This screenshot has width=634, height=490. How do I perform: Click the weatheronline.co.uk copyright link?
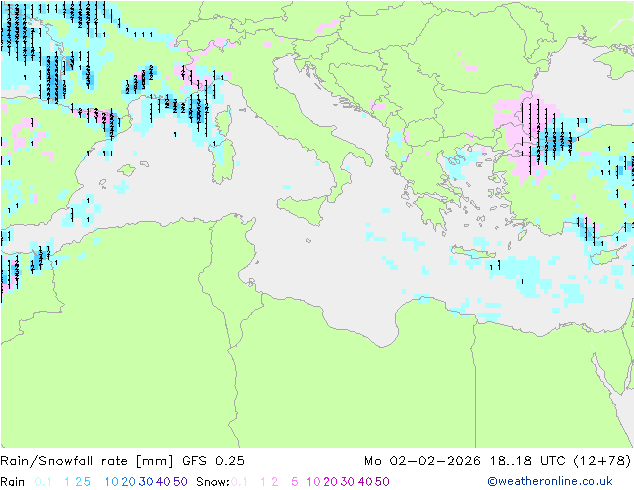pos(550,481)
